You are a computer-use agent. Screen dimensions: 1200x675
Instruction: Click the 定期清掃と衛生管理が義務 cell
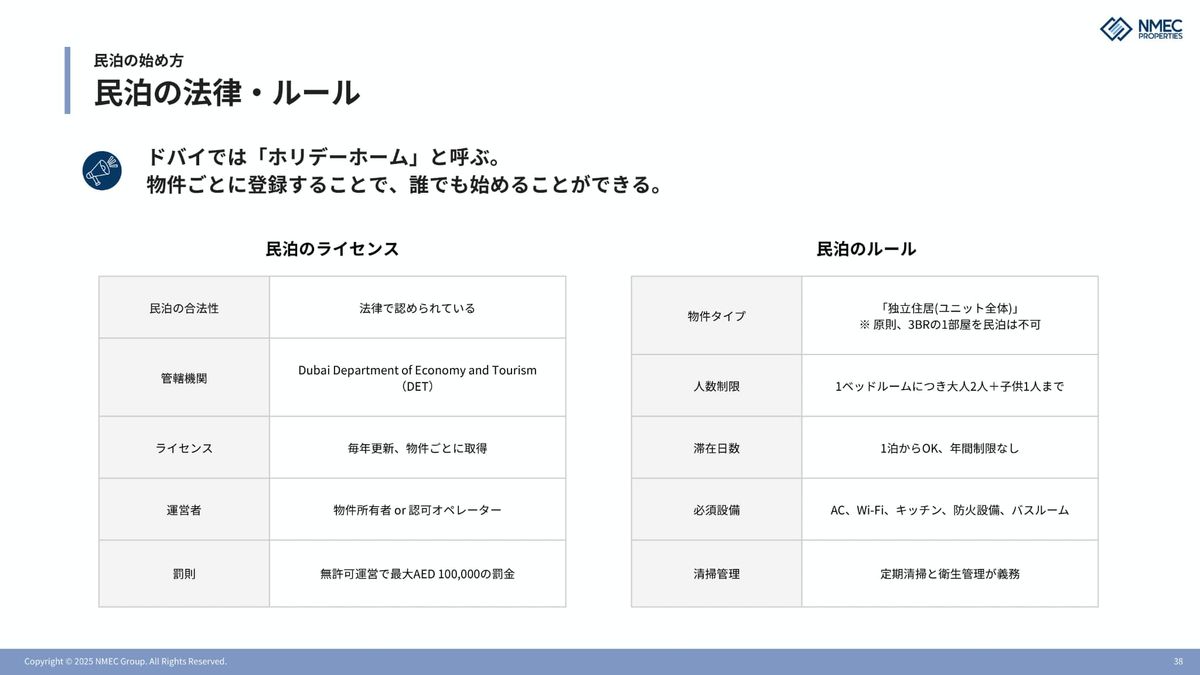(949, 574)
